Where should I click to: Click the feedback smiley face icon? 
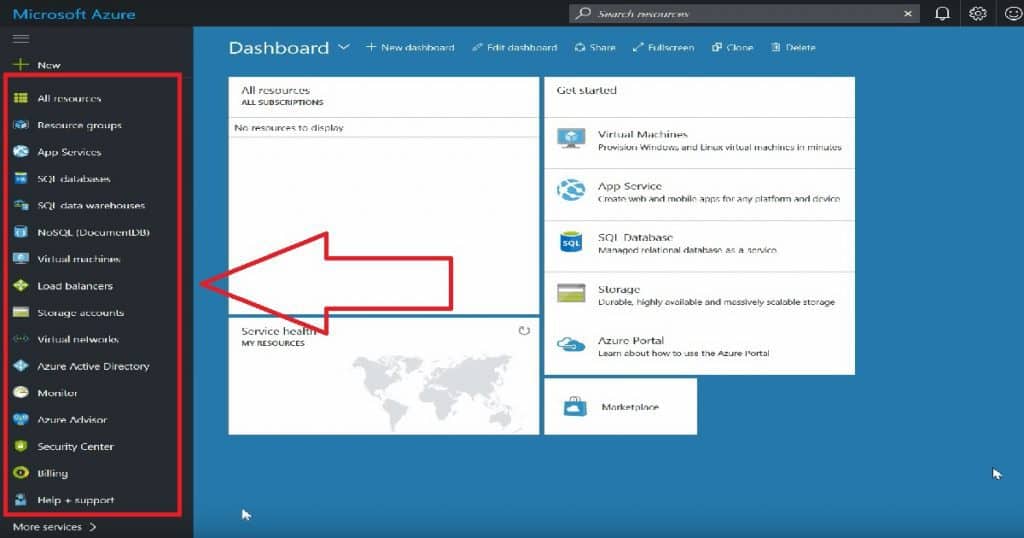click(x=1011, y=14)
